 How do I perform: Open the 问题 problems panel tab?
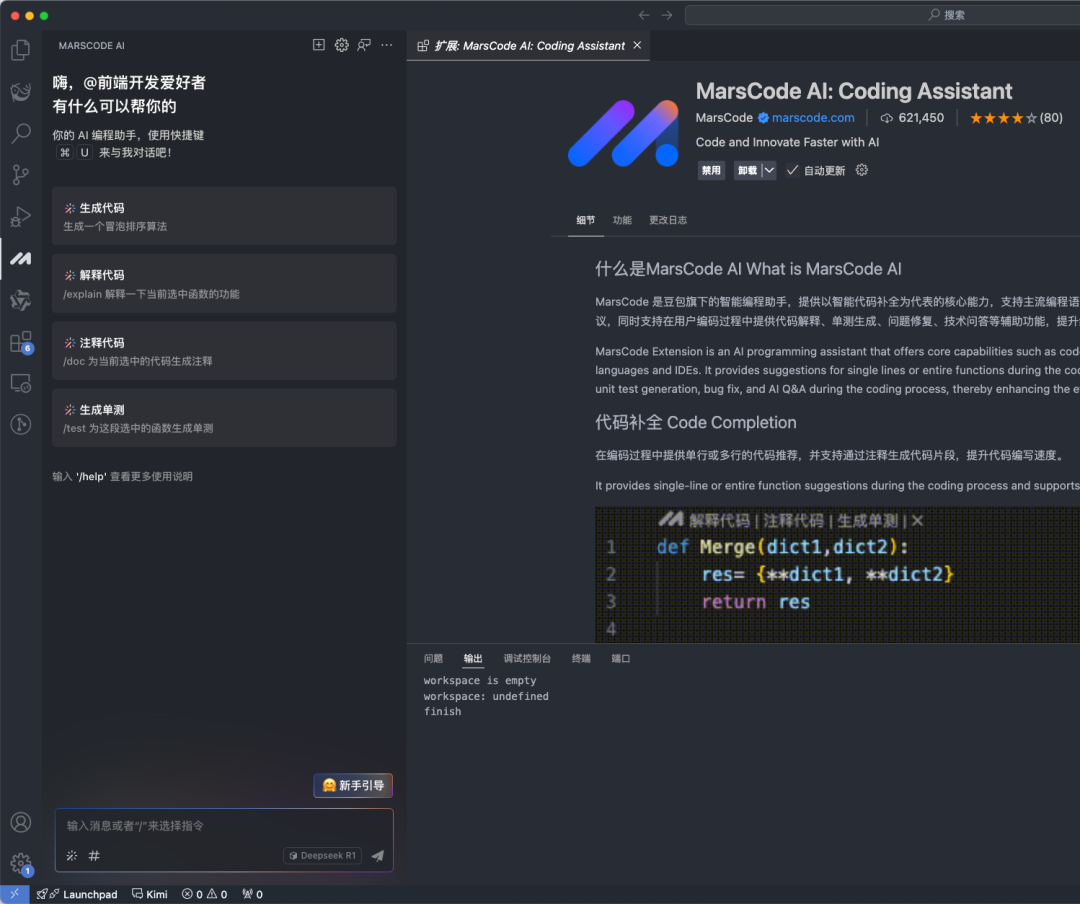tap(433, 659)
